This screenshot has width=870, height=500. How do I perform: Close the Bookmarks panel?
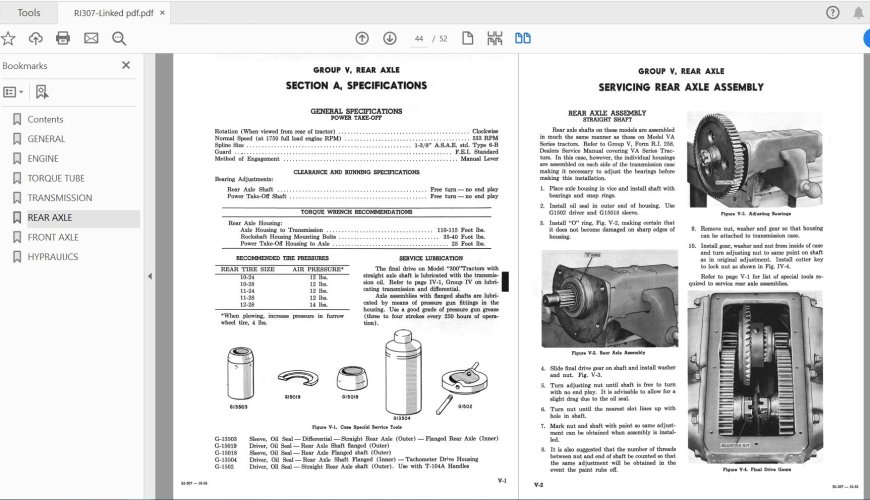pos(126,65)
